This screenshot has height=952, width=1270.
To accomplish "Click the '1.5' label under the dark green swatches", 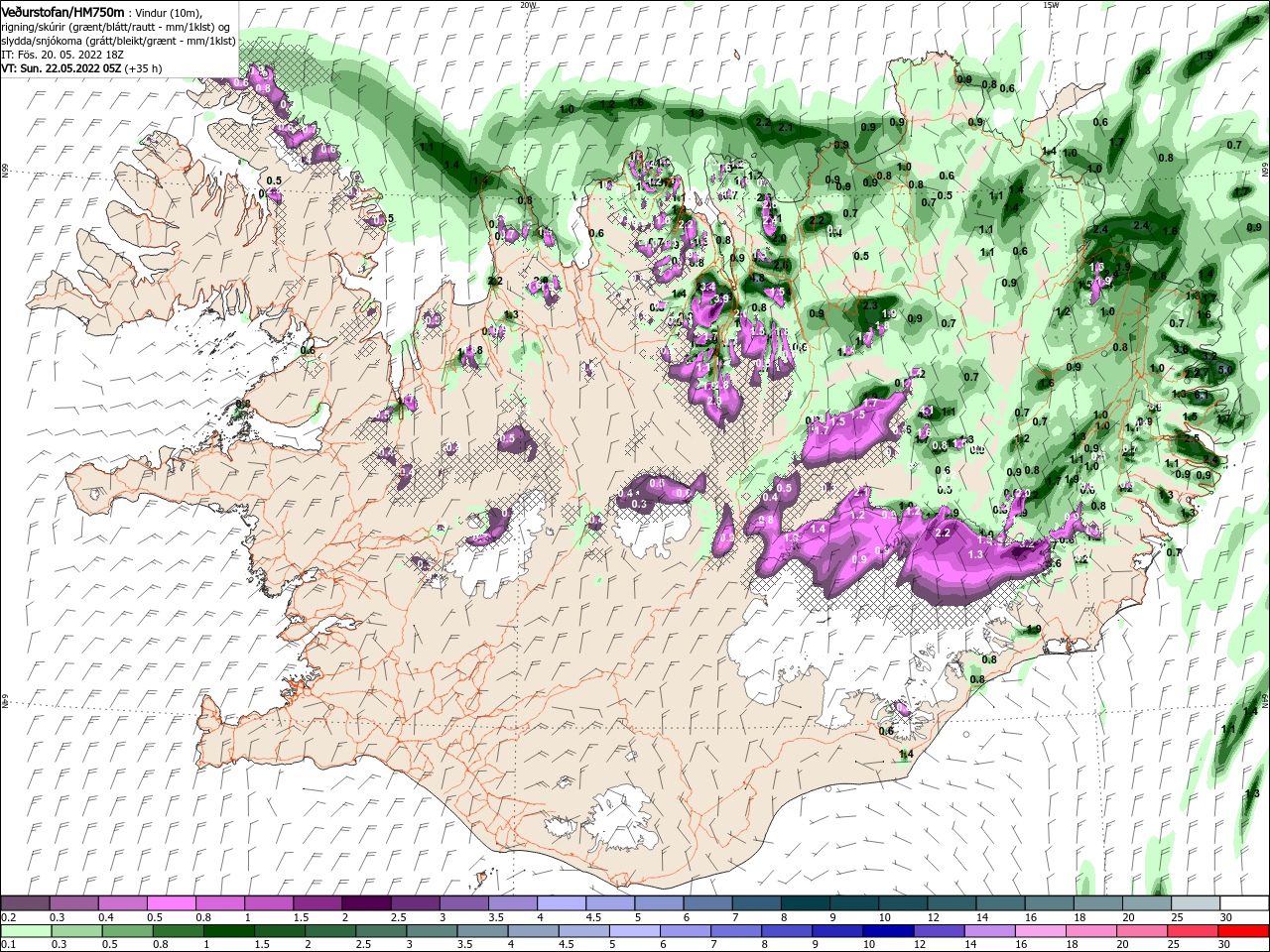I will coord(262,945).
